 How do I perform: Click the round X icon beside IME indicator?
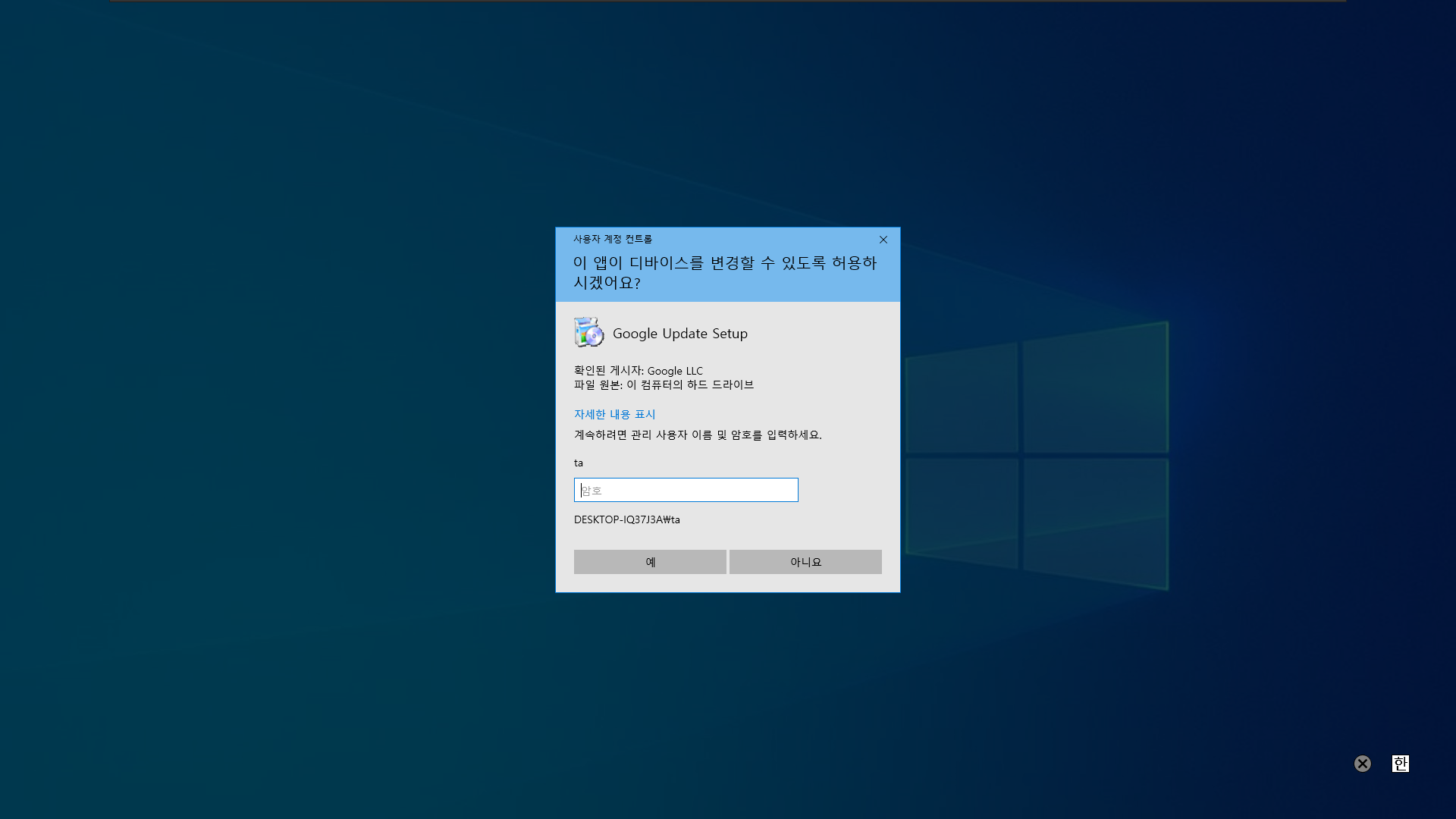(x=1363, y=764)
